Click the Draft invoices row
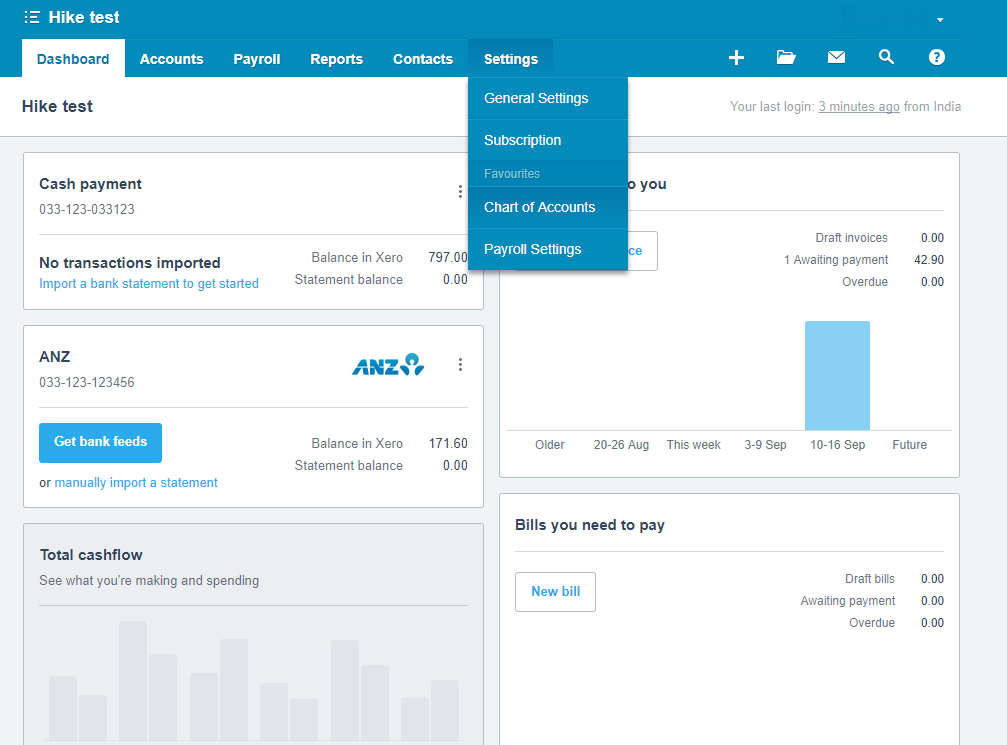Image resolution: width=1007 pixels, height=745 pixels. pyautogui.click(x=879, y=238)
